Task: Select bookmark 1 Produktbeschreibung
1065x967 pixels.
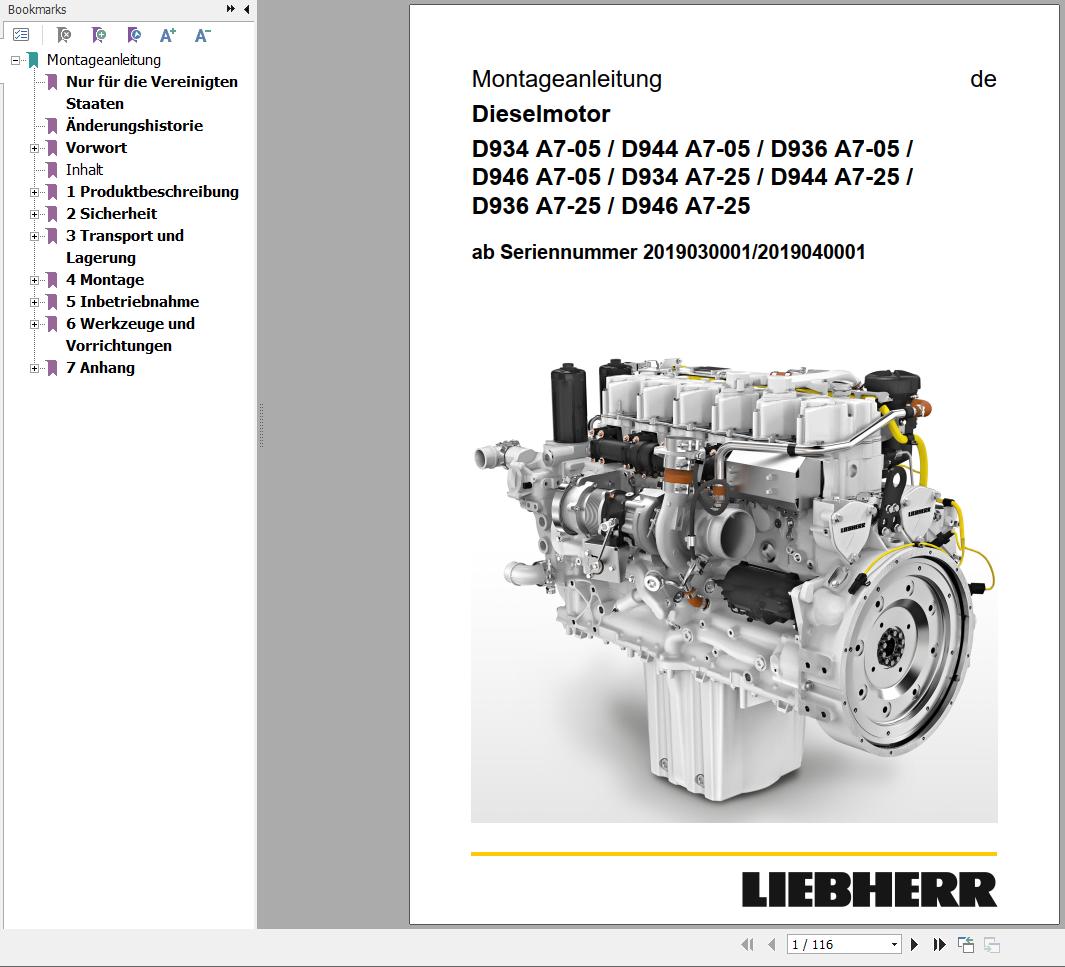Action: click(x=152, y=191)
